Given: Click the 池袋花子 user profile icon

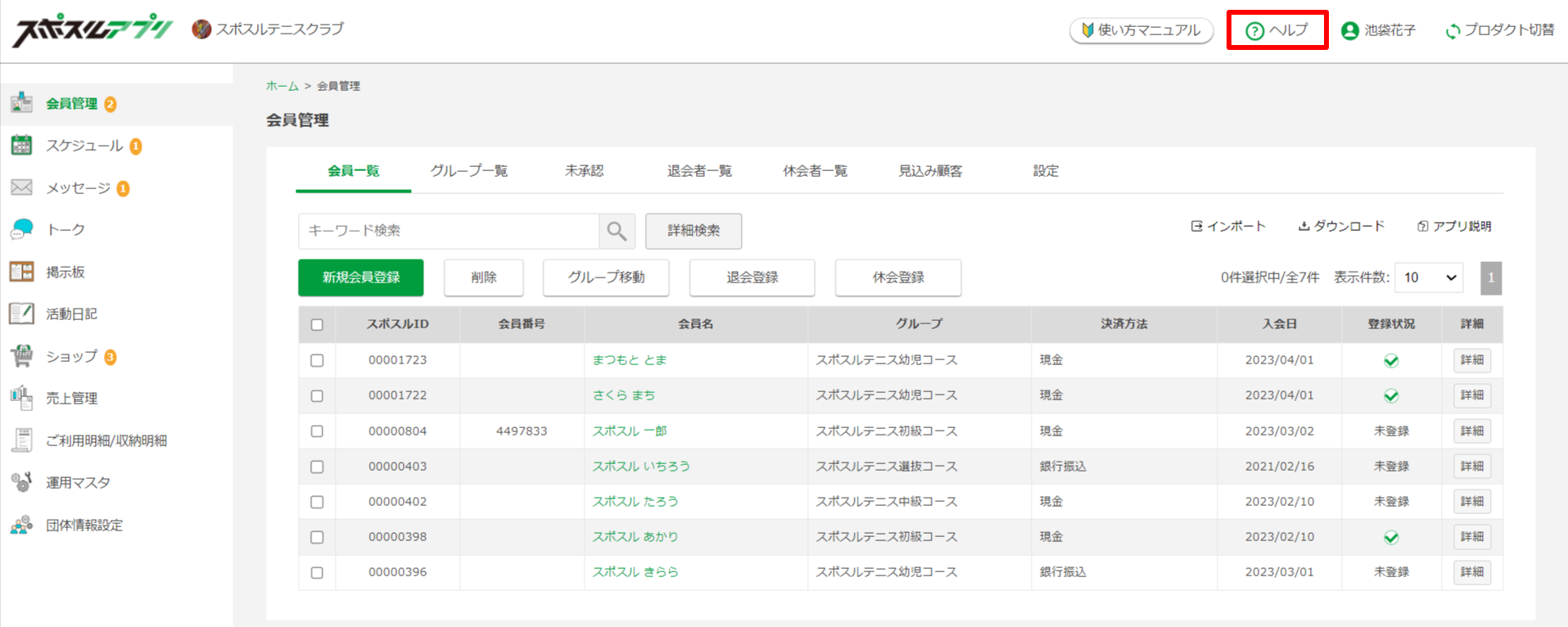Looking at the screenshot, I should (x=1350, y=30).
